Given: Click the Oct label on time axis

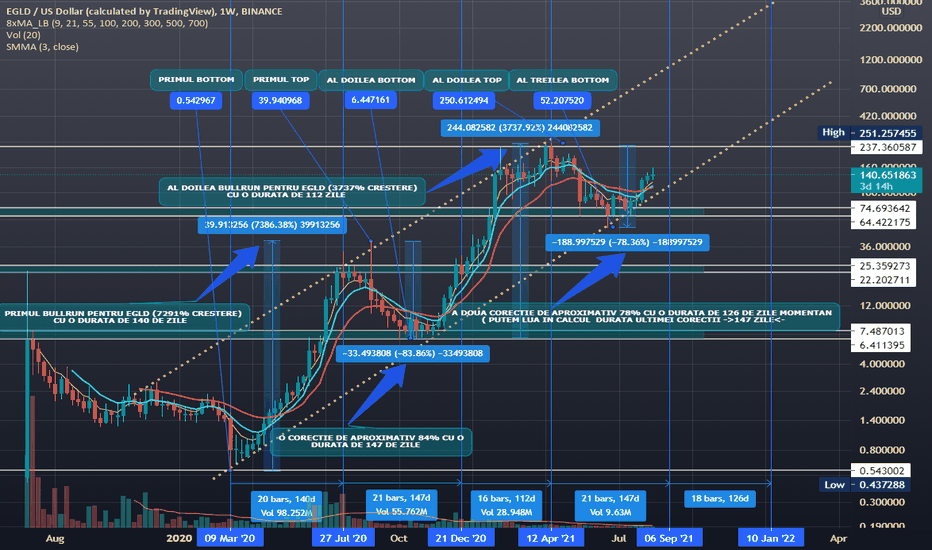Looking at the screenshot, I should point(399,538).
